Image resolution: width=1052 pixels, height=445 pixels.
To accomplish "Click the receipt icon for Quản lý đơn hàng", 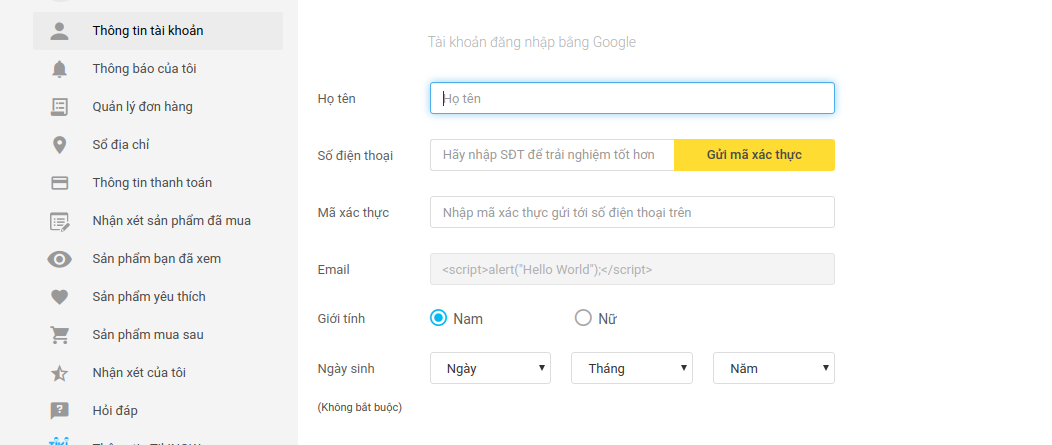I will point(60,107).
